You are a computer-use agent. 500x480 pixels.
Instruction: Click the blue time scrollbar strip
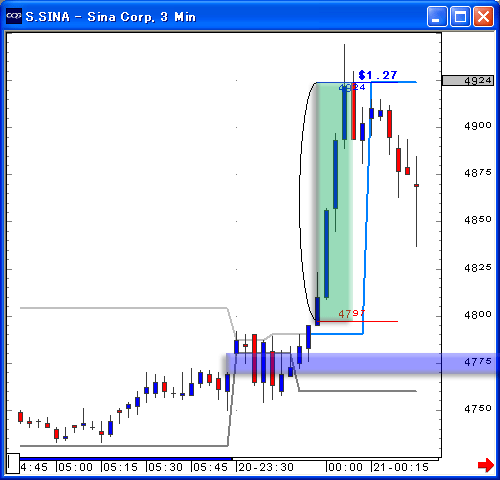[126, 459]
